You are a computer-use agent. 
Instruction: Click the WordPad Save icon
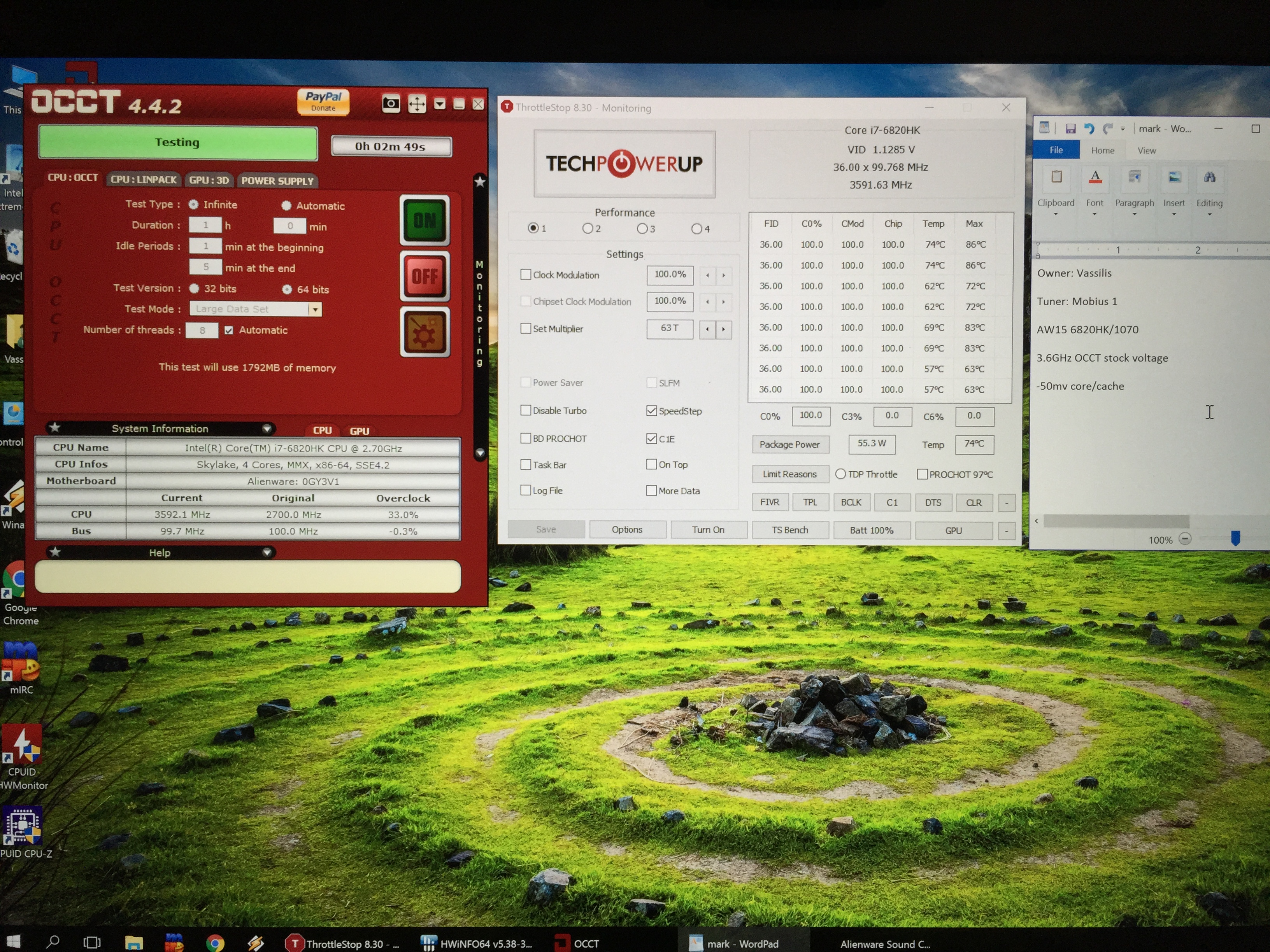tap(1070, 129)
